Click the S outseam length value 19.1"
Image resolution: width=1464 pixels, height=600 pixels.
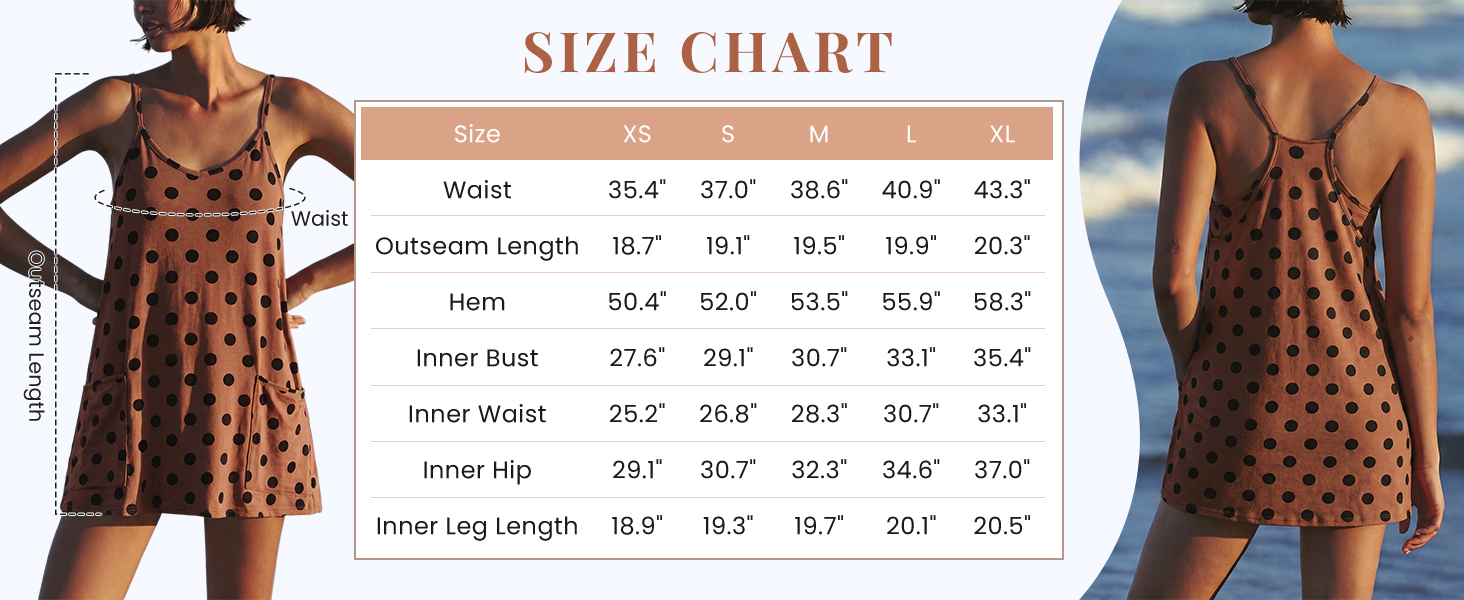728,246
